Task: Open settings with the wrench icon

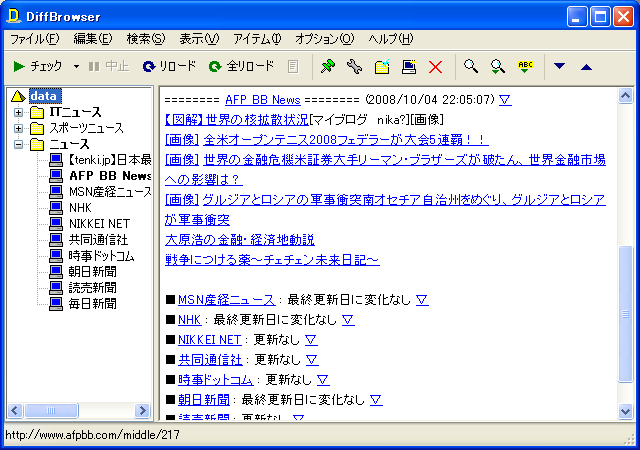Action: (x=354, y=66)
